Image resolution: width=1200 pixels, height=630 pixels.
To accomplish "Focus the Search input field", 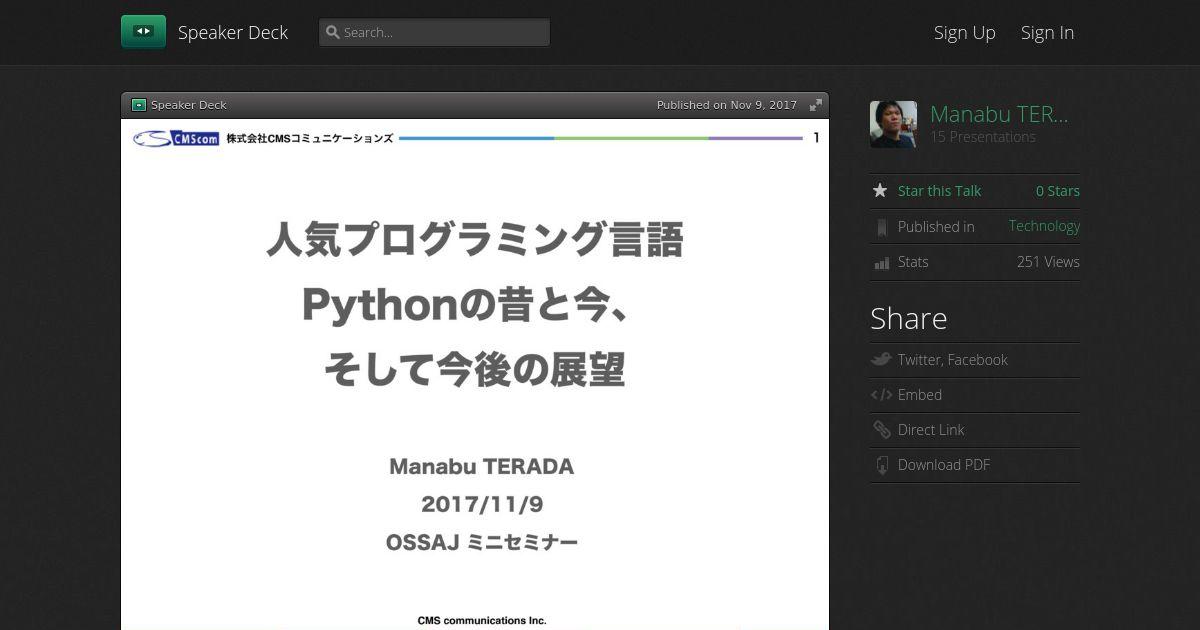I will pos(434,32).
